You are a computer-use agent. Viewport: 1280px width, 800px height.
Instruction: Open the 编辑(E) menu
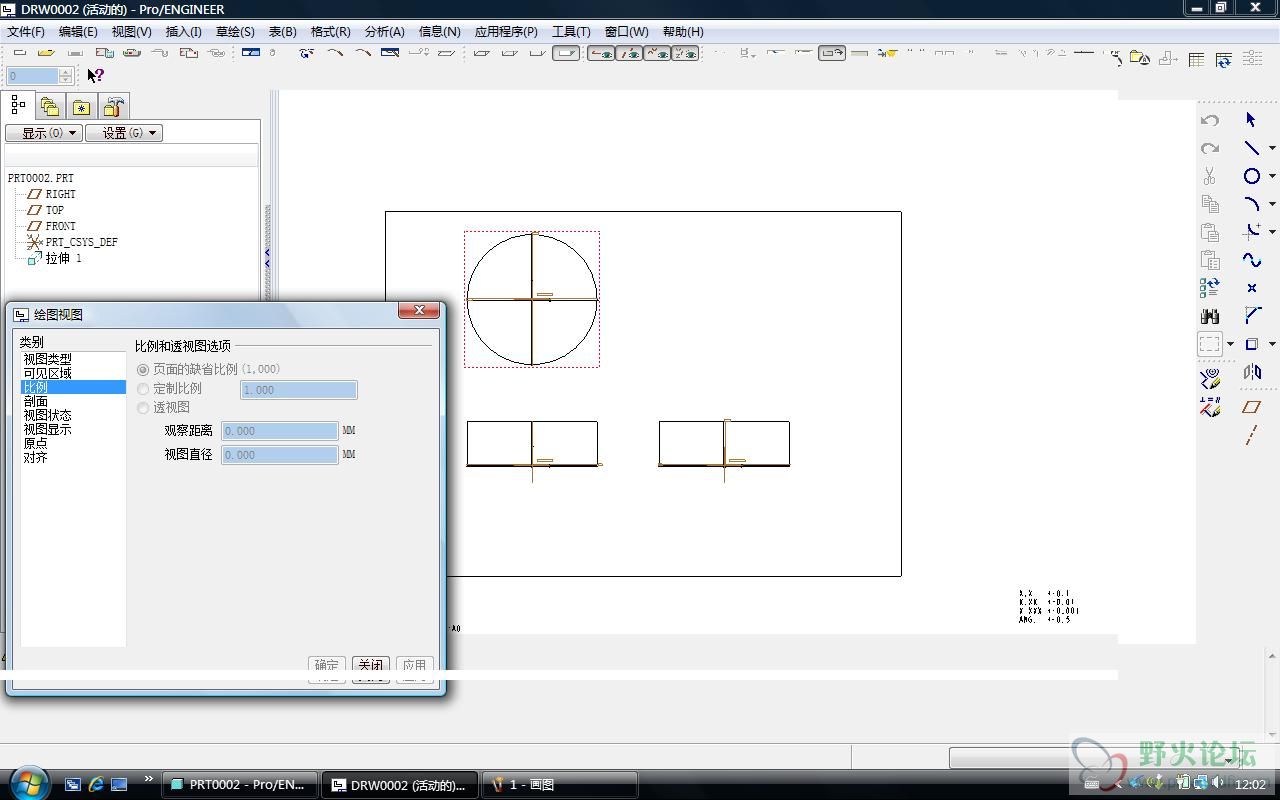point(78,31)
